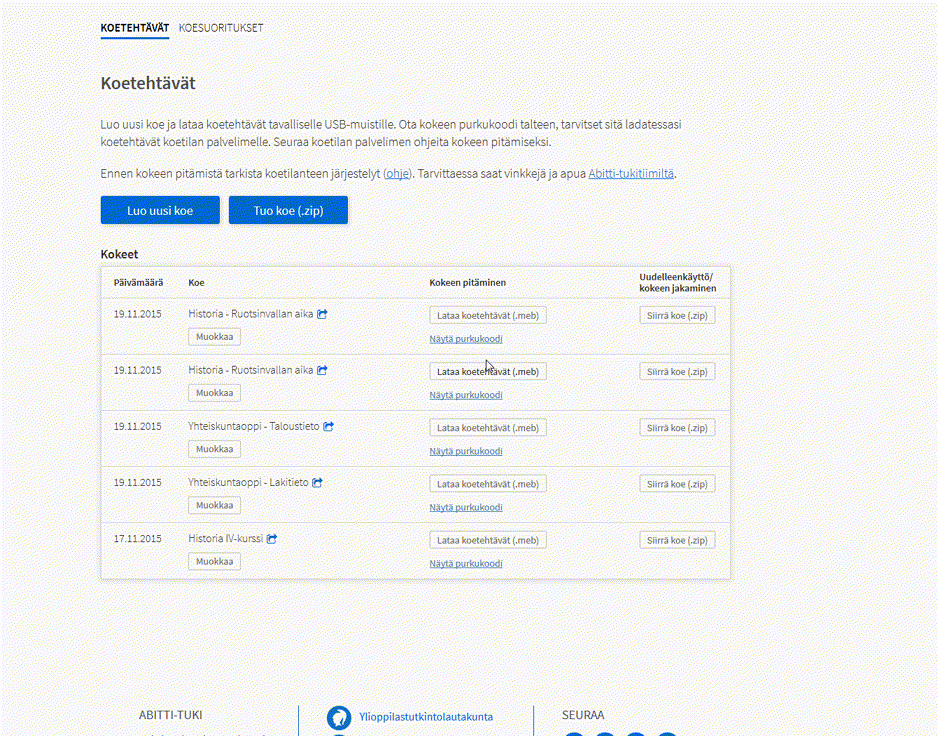Click the Koe column header
This screenshot has height=736, width=938.
tap(196, 282)
